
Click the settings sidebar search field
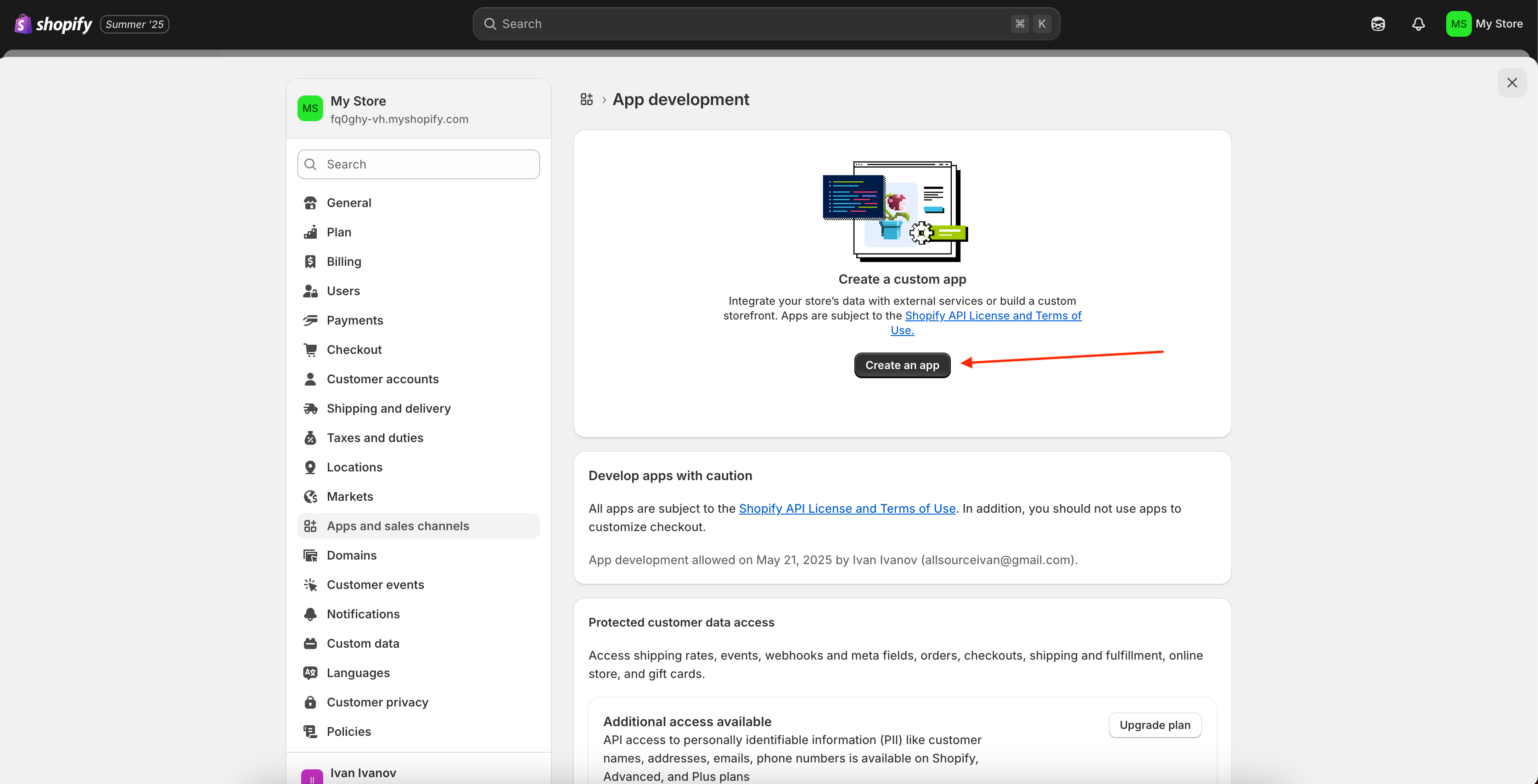(418, 164)
